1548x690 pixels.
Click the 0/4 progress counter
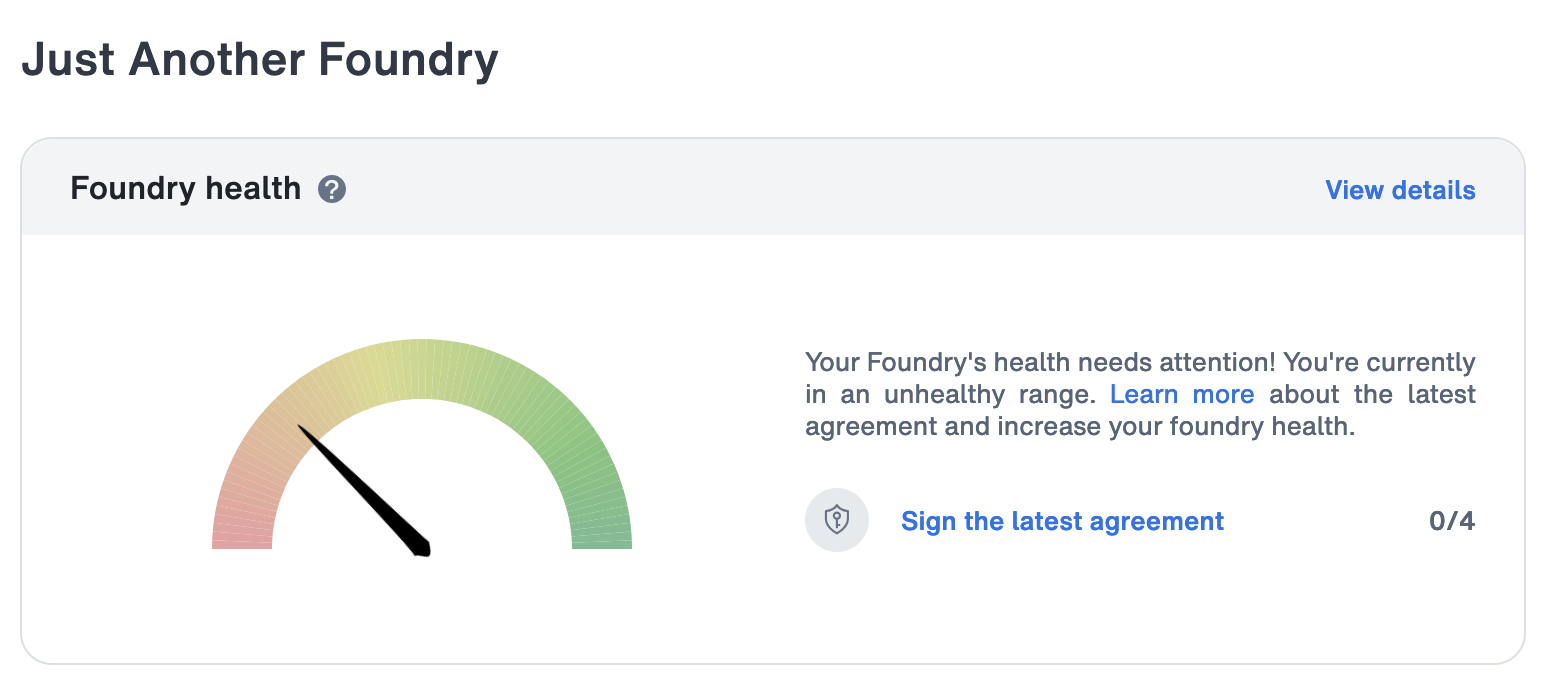click(1452, 521)
